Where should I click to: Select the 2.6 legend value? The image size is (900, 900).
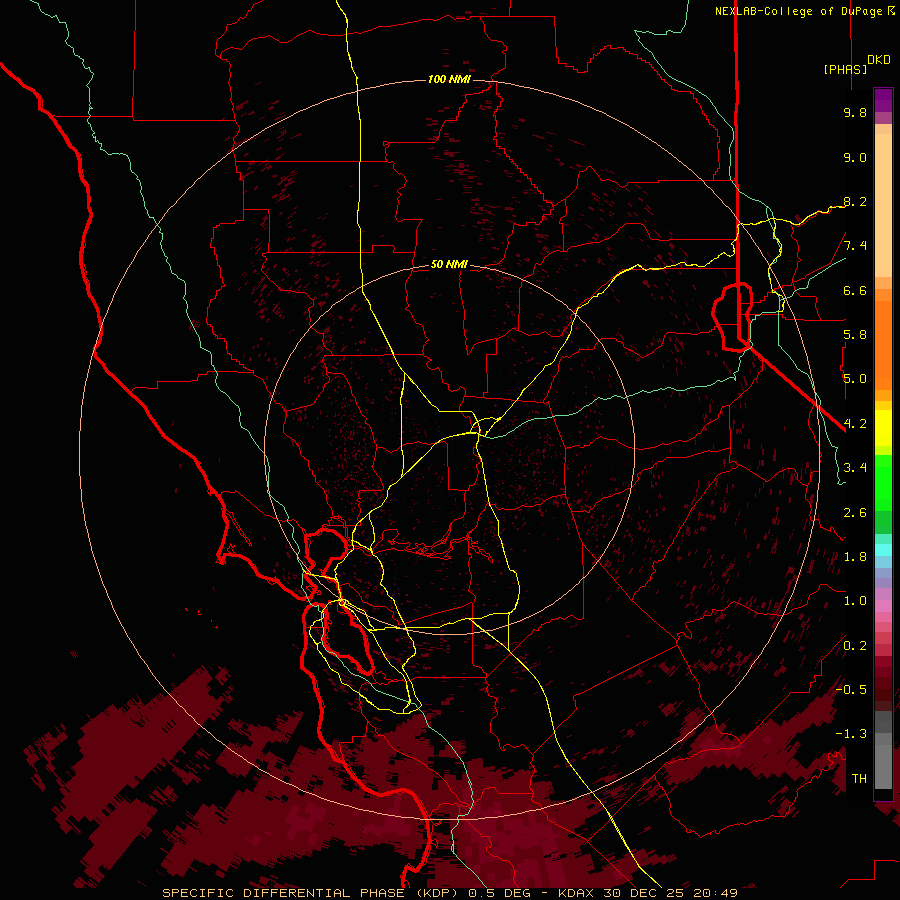855,513
